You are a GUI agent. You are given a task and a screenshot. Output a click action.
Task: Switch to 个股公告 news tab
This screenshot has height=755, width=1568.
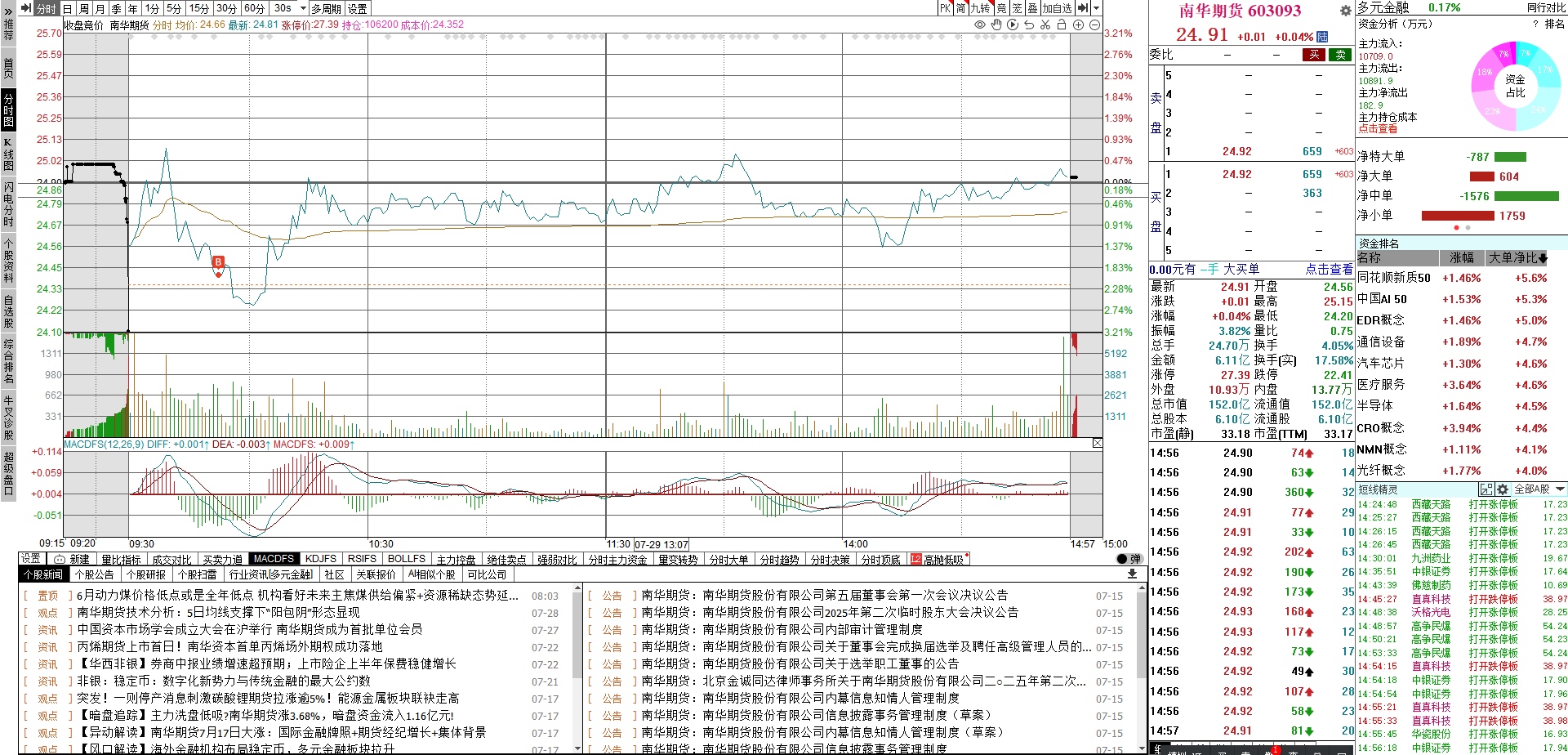point(95,574)
